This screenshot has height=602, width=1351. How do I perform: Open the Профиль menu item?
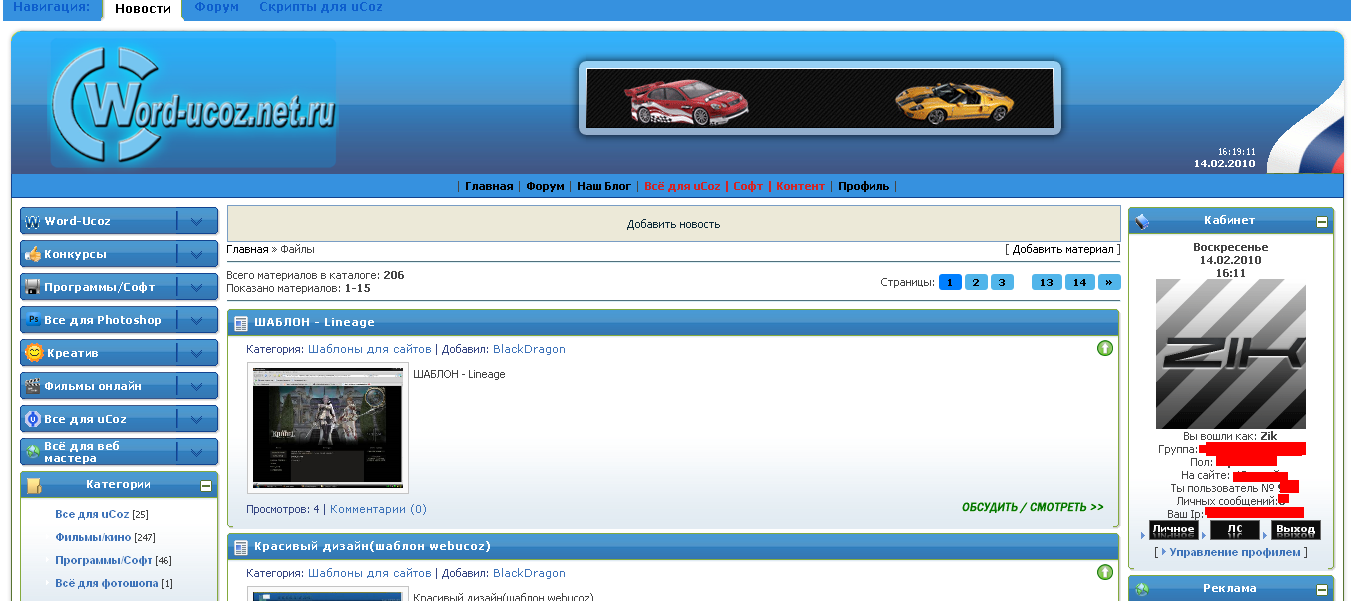(x=864, y=186)
